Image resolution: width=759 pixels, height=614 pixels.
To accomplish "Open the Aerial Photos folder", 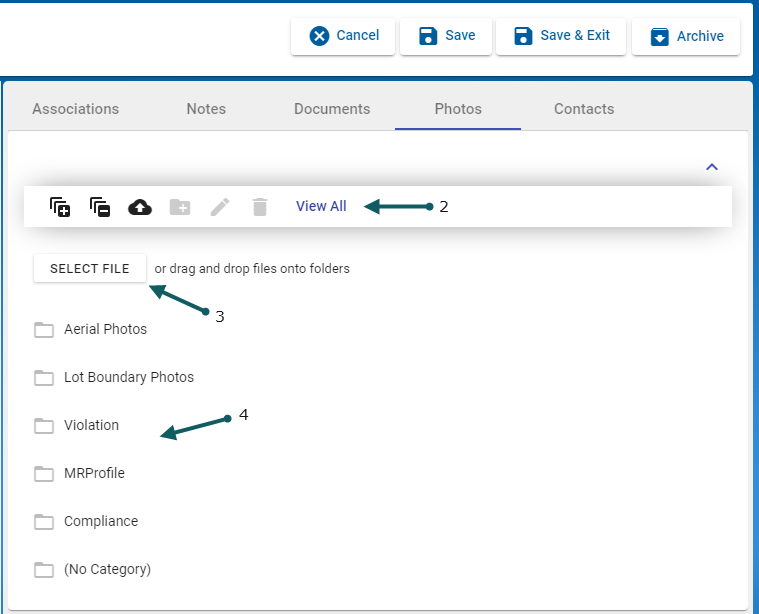I will click(x=105, y=329).
